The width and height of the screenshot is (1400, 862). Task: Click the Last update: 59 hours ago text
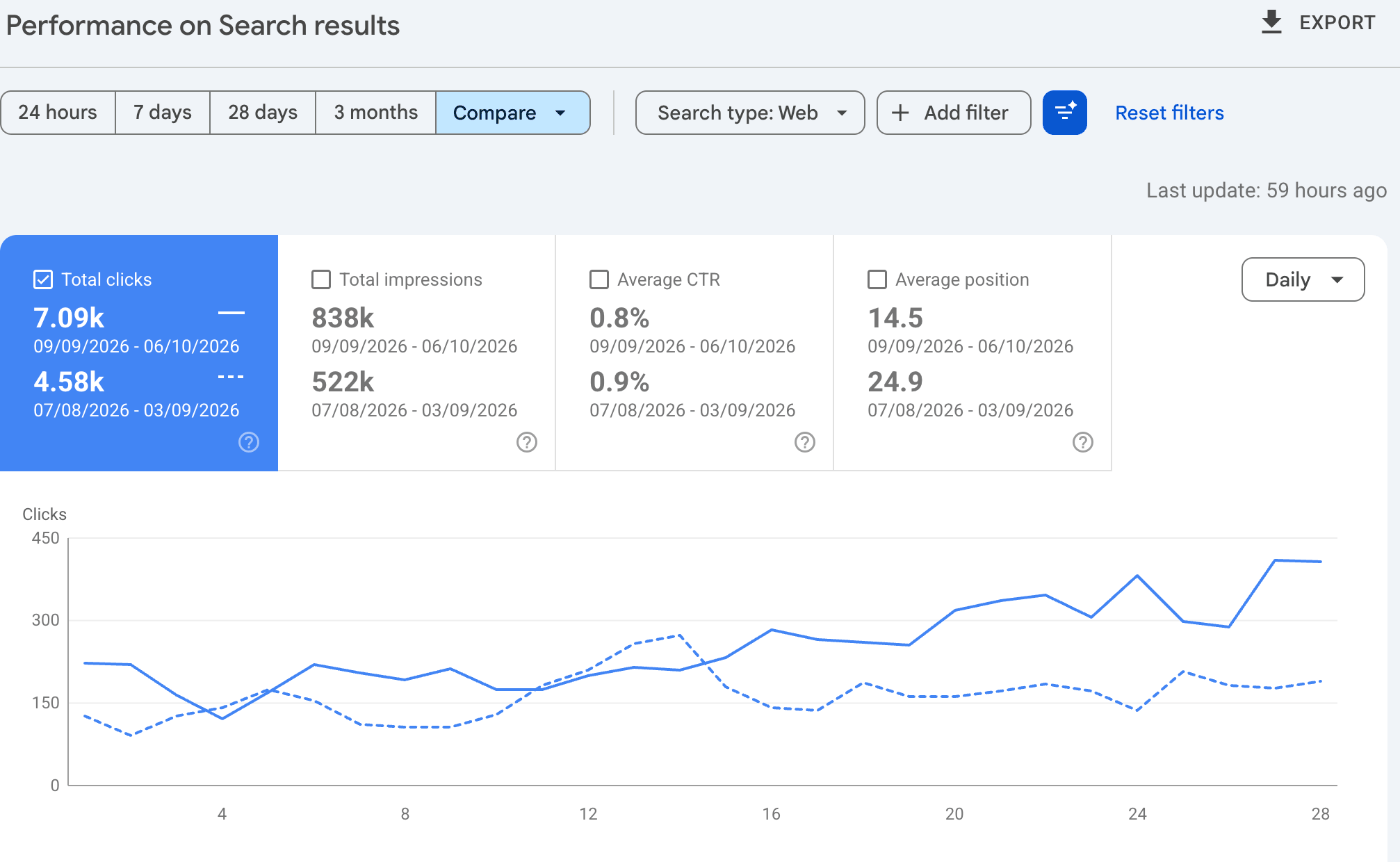pos(1267,190)
